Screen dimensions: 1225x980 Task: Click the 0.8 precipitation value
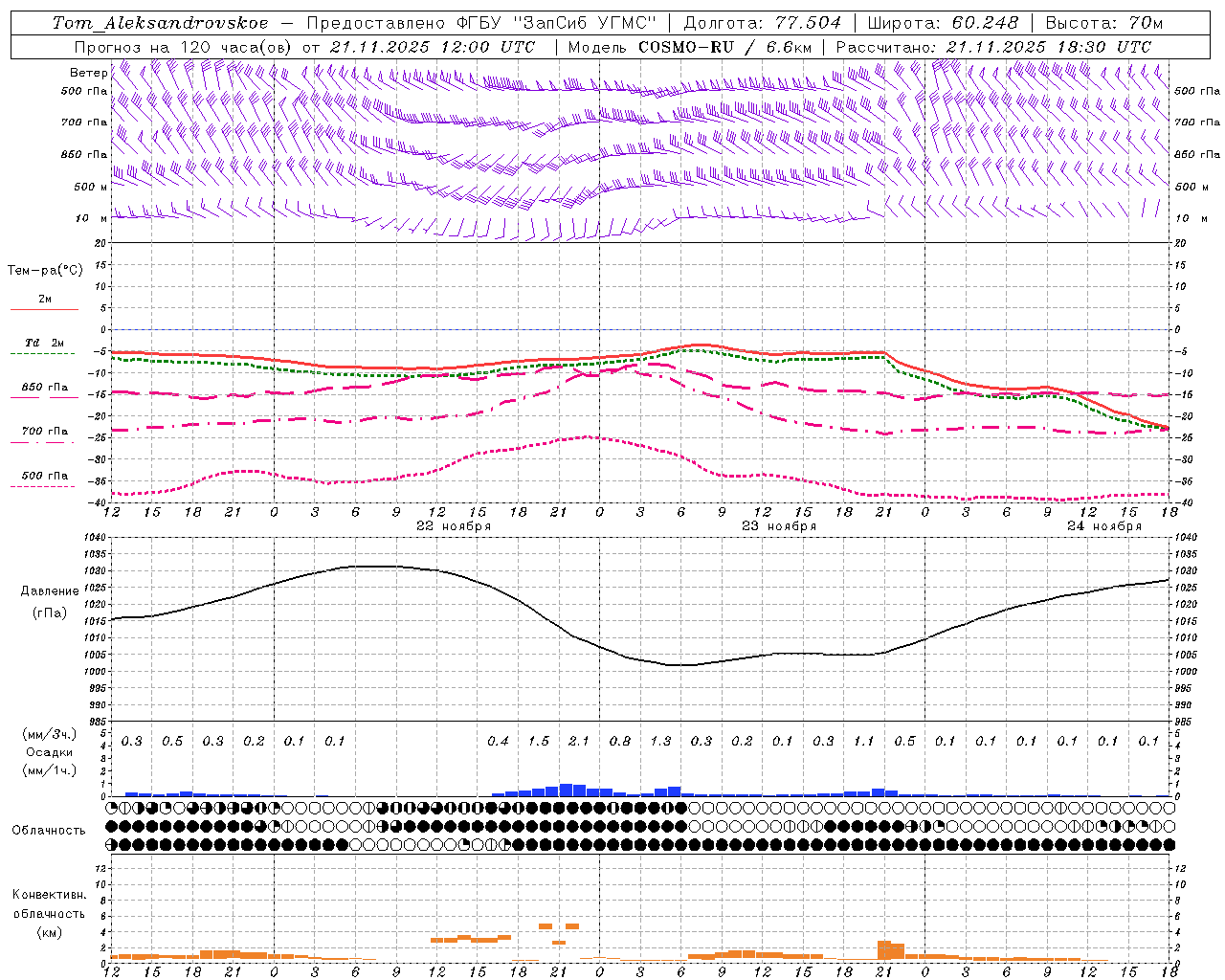[620, 741]
